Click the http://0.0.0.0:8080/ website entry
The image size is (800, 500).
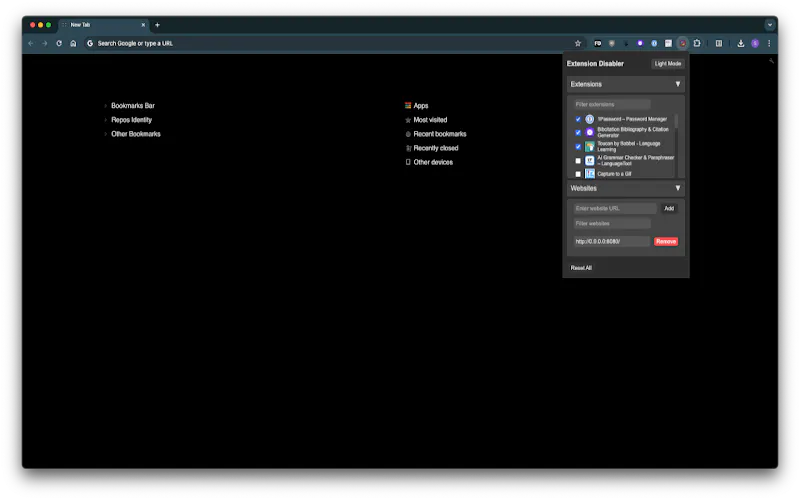point(611,241)
